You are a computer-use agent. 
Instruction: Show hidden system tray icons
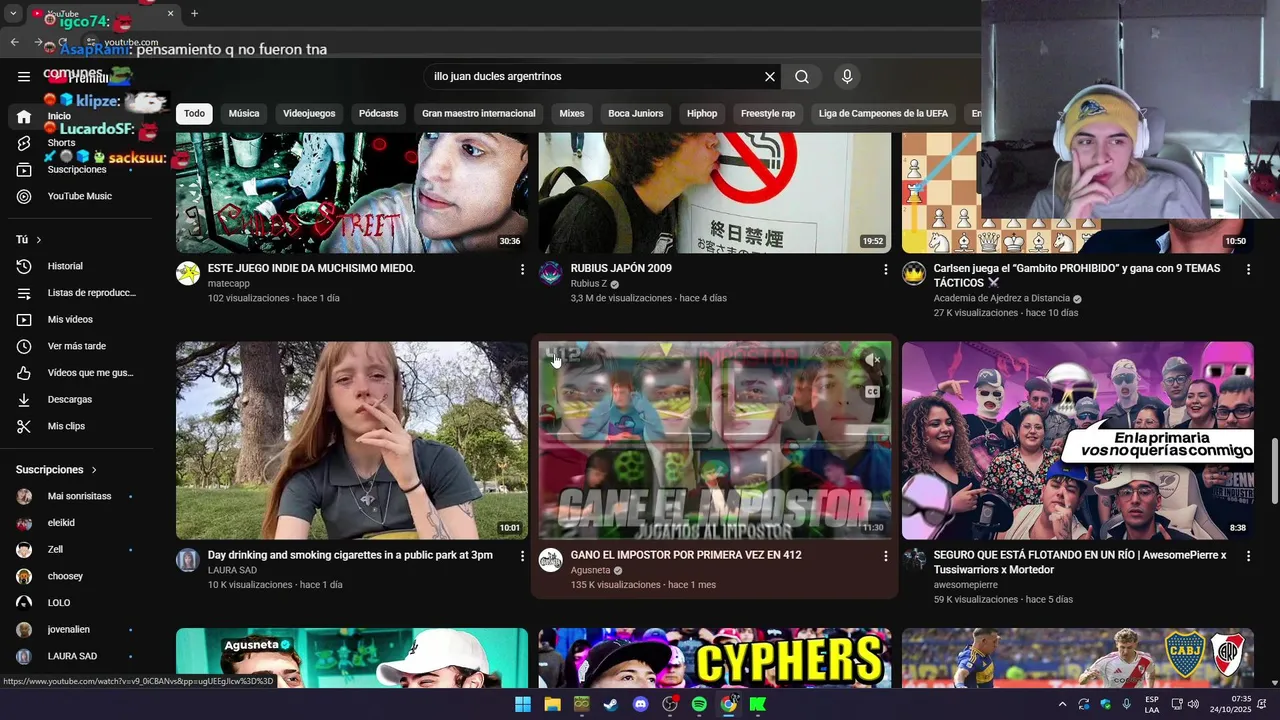point(1060,704)
